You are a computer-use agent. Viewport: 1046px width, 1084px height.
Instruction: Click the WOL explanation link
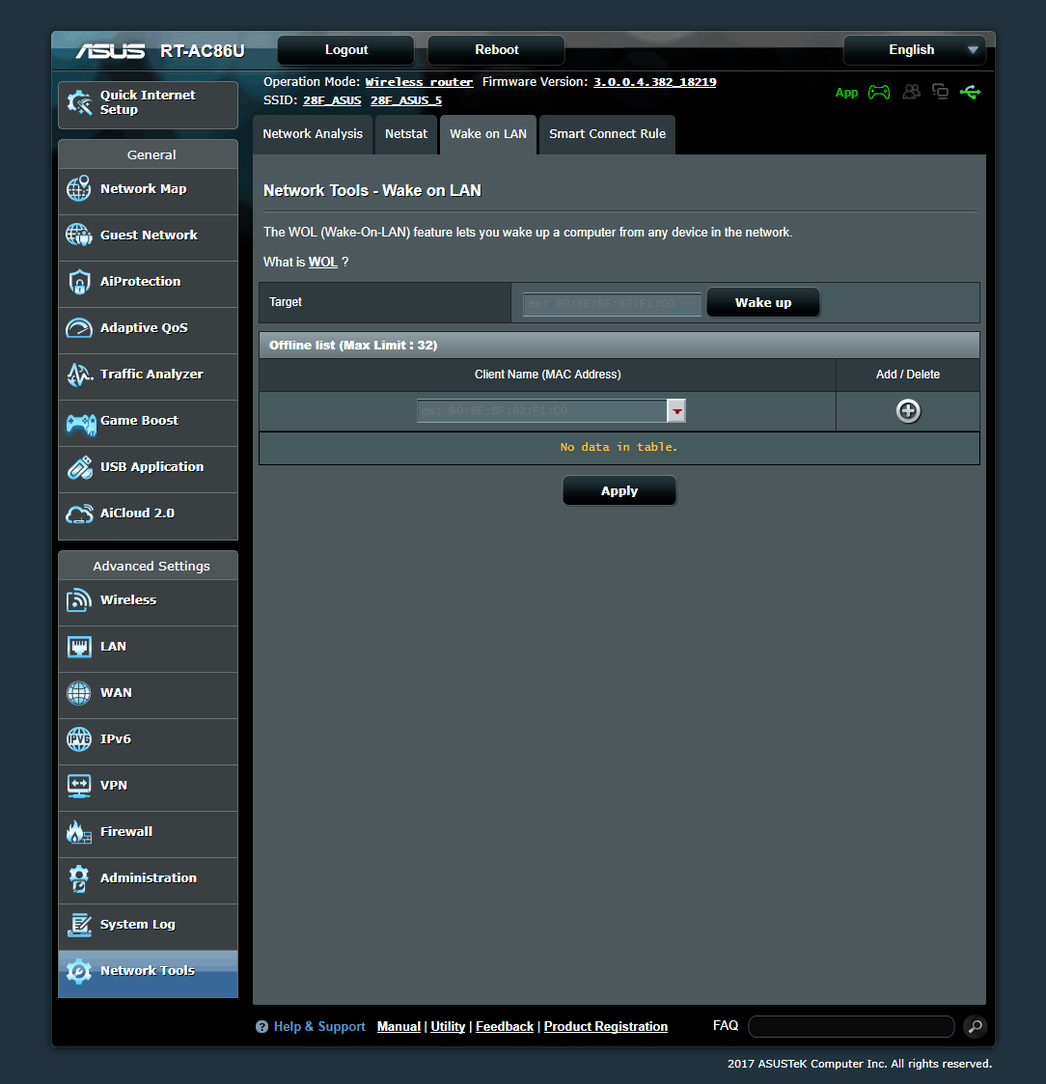[323, 262]
